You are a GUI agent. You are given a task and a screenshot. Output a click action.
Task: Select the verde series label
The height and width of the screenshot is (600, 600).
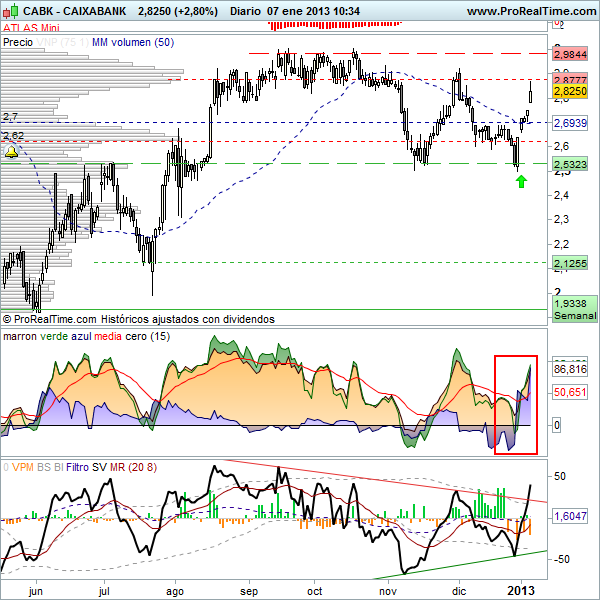[54, 336]
